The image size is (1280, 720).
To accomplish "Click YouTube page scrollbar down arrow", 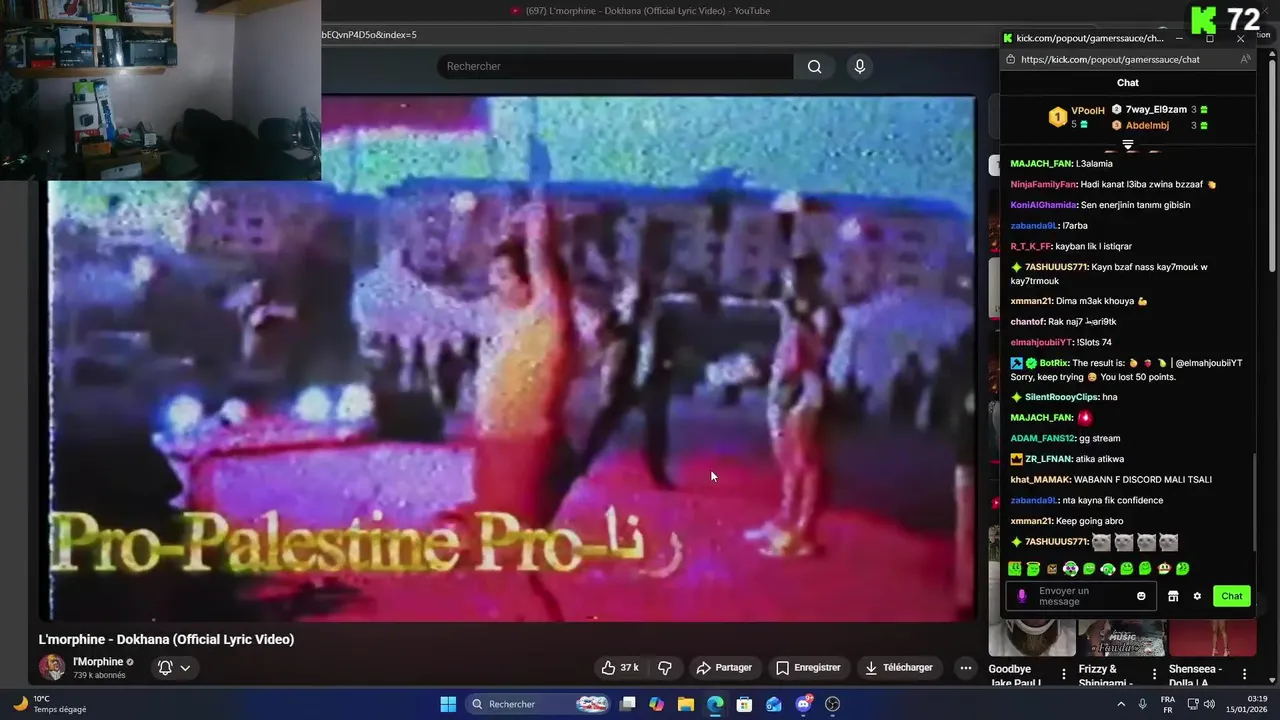I will (x=1272, y=680).
